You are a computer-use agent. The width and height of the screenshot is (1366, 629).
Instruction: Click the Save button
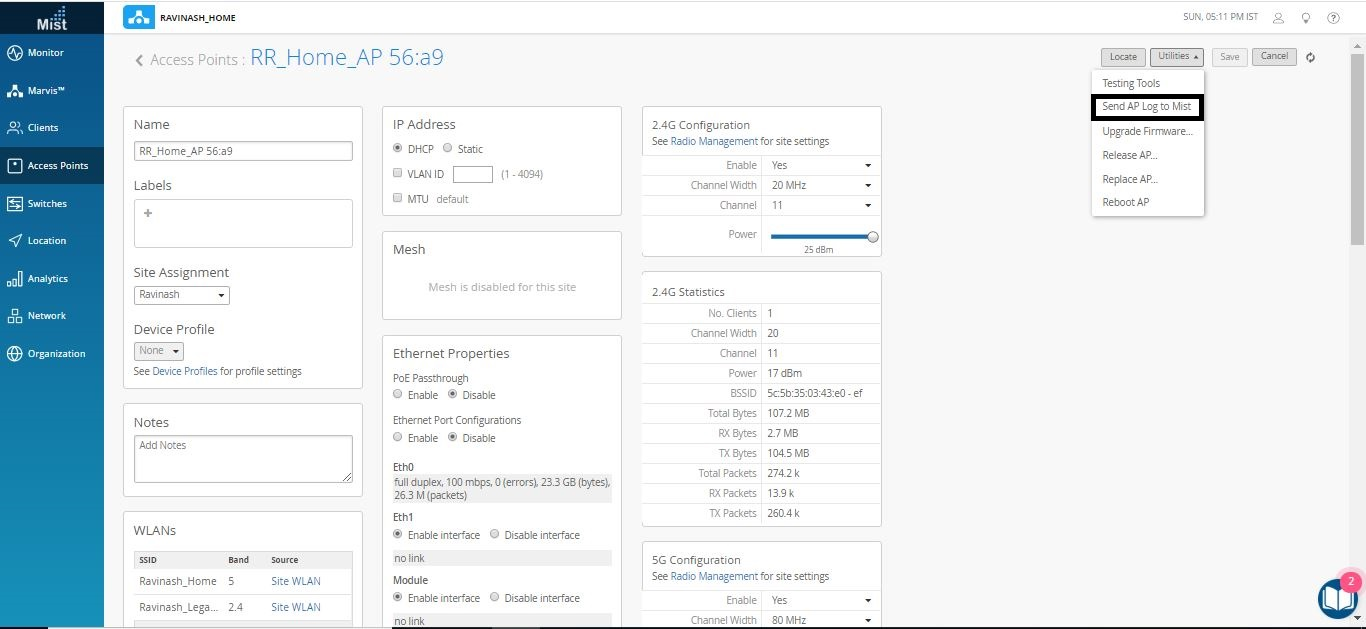[1230, 57]
